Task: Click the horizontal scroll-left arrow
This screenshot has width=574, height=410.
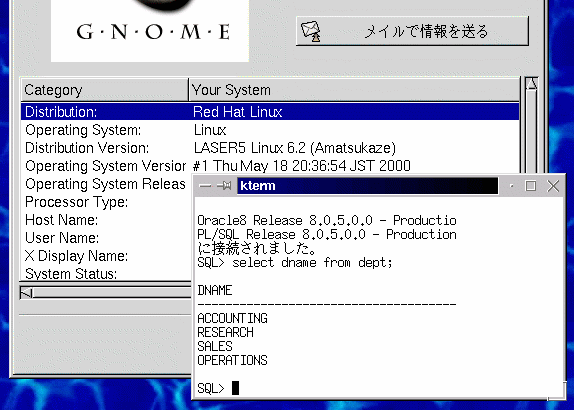Action: 26,293
